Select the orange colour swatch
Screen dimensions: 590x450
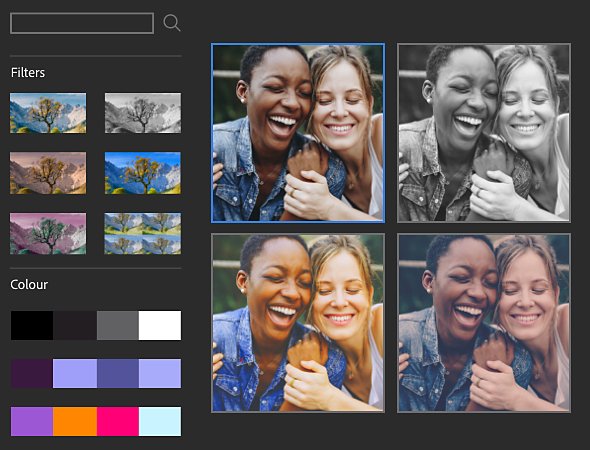tap(75, 421)
